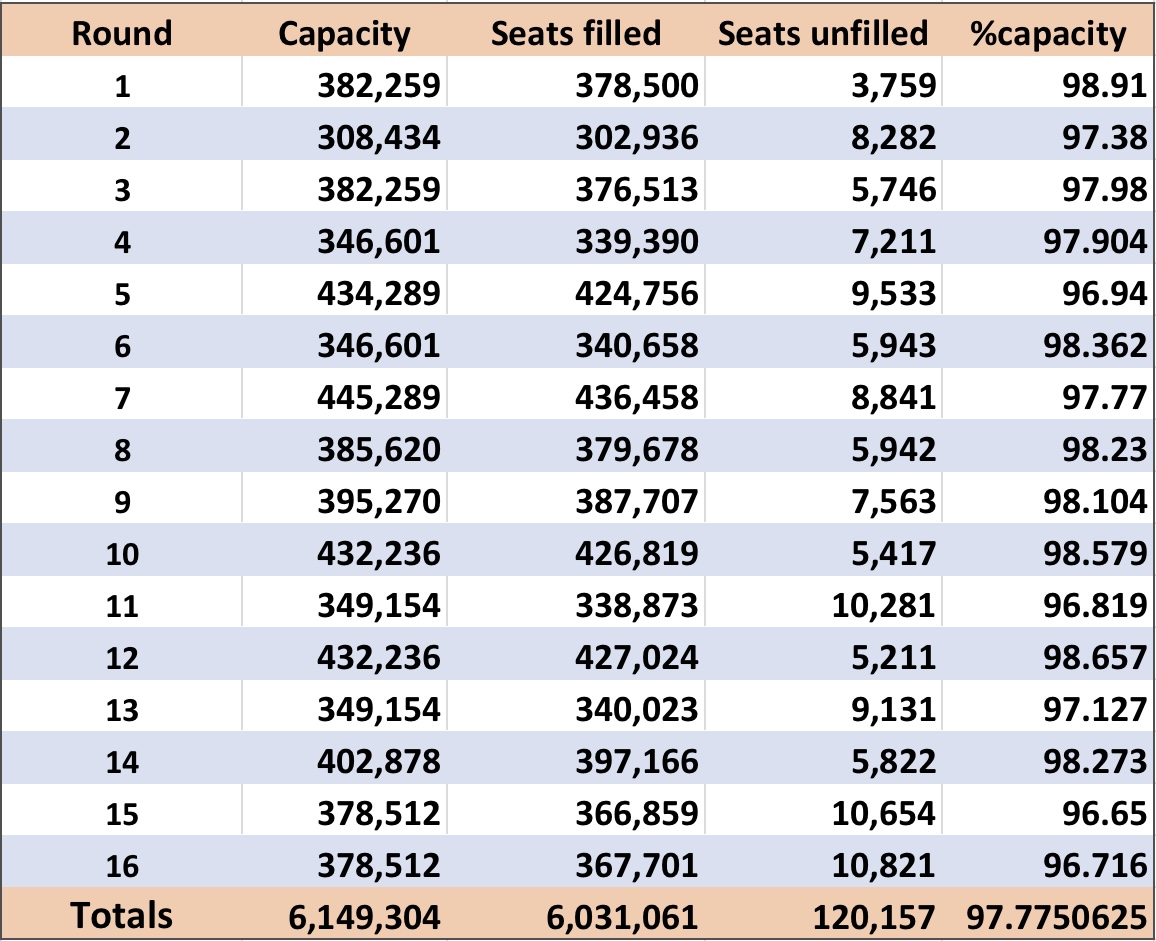Select unfilled seats cell 10,281
Image resolution: width=1156 pixels, height=941 pixels.
(x=884, y=605)
